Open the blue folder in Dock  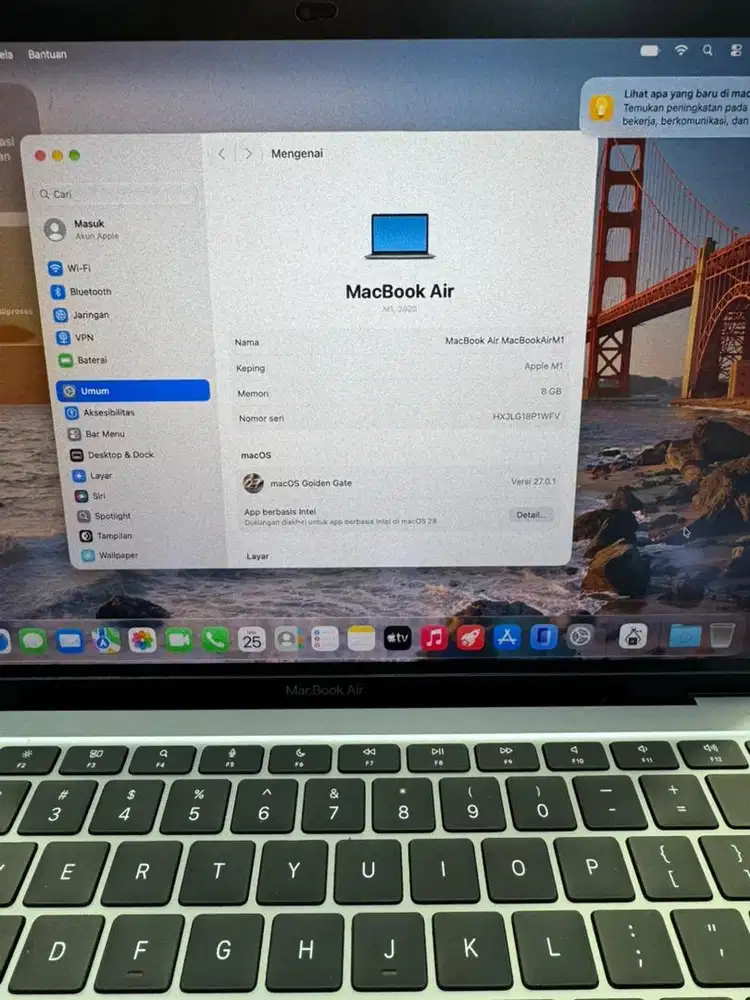coord(686,636)
